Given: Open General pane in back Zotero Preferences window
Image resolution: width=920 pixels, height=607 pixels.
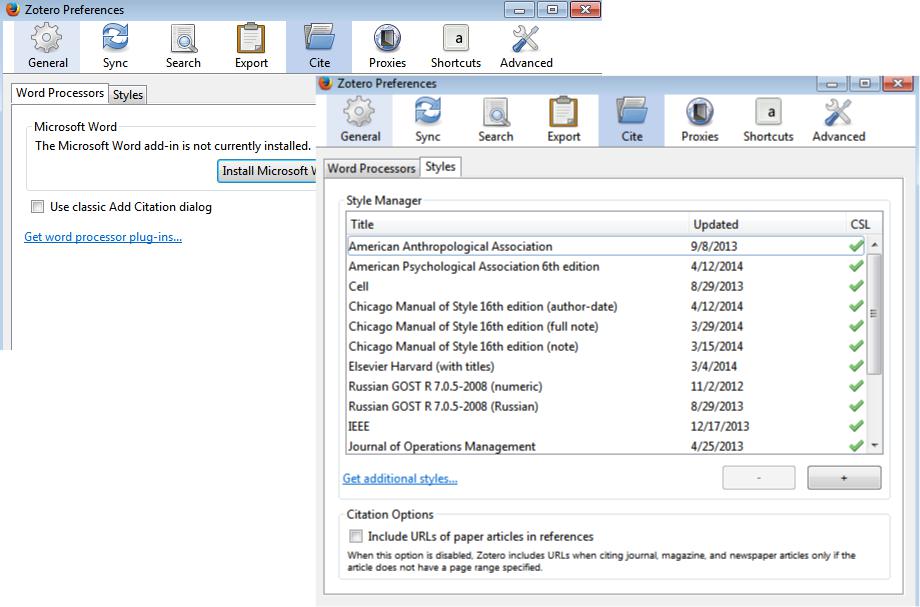Looking at the screenshot, I should tap(48, 47).
